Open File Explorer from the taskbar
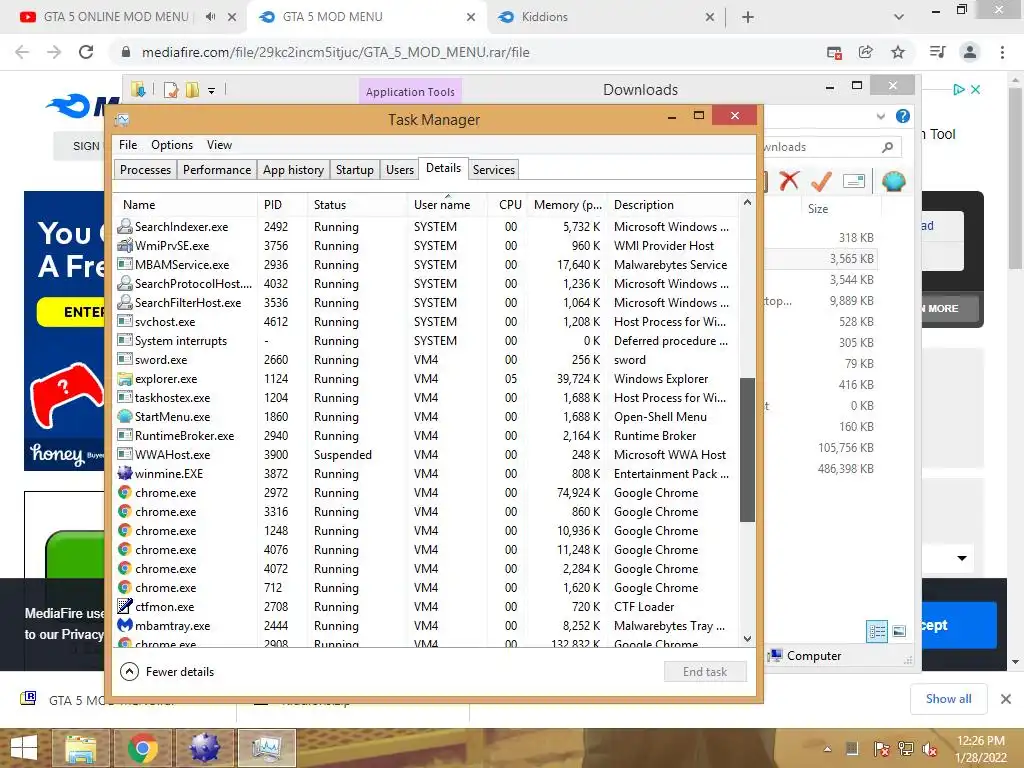The image size is (1024, 768). coord(80,748)
